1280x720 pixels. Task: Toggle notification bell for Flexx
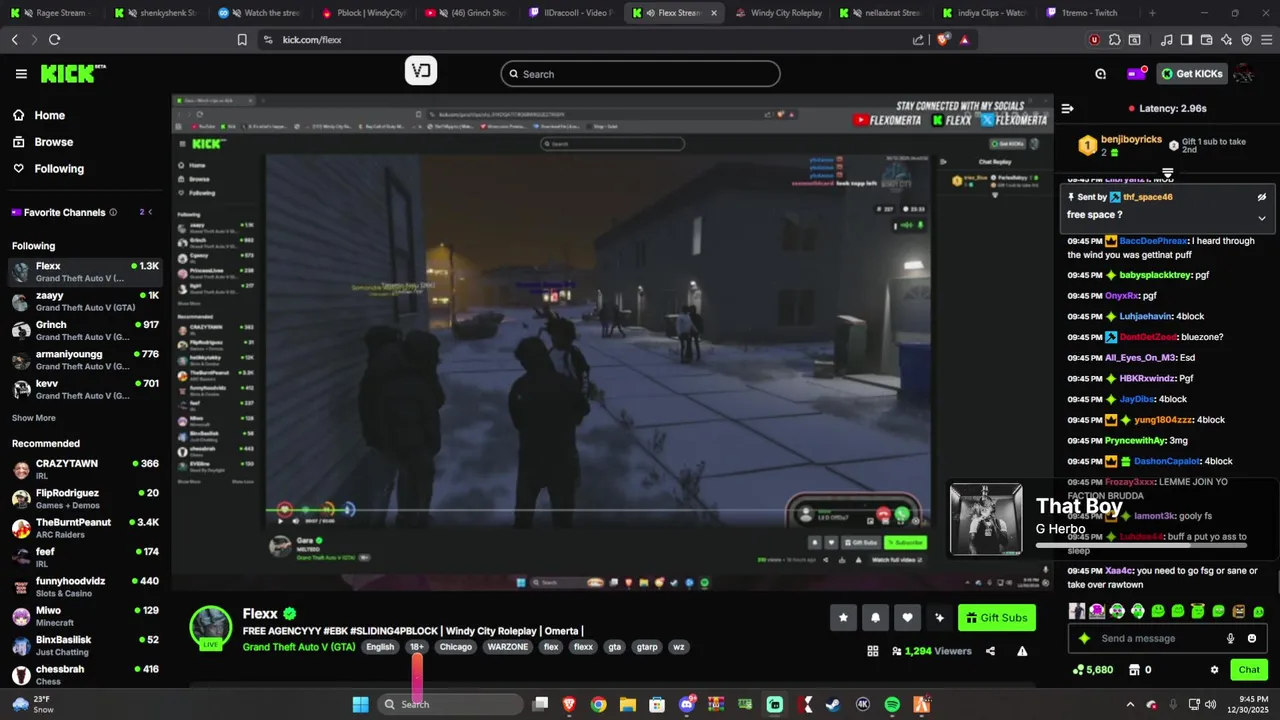[x=875, y=618]
